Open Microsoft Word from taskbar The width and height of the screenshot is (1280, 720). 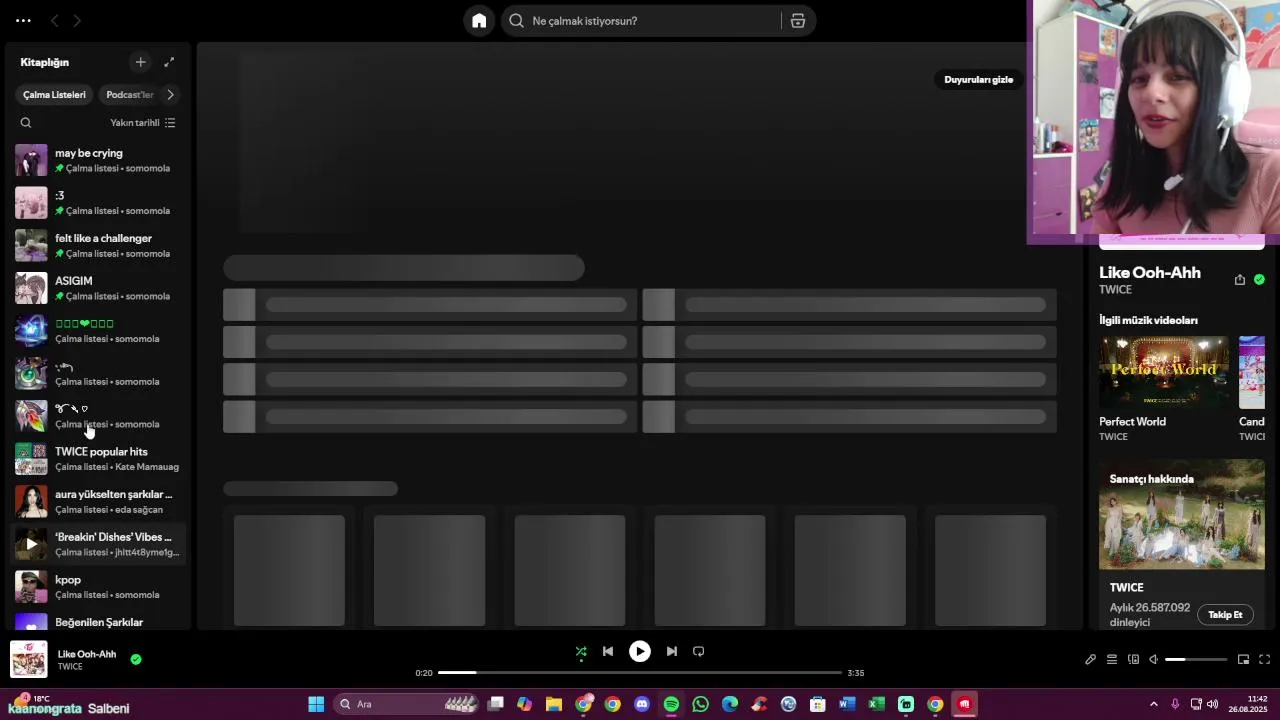[847, 704]
